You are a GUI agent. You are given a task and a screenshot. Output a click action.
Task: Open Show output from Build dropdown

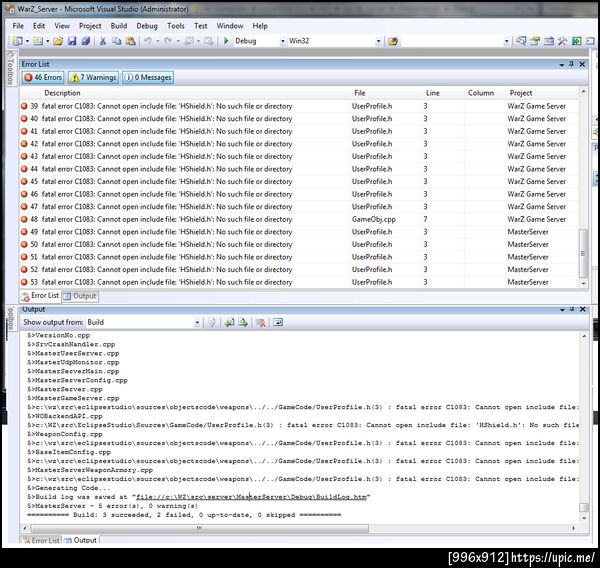point(197,323)
